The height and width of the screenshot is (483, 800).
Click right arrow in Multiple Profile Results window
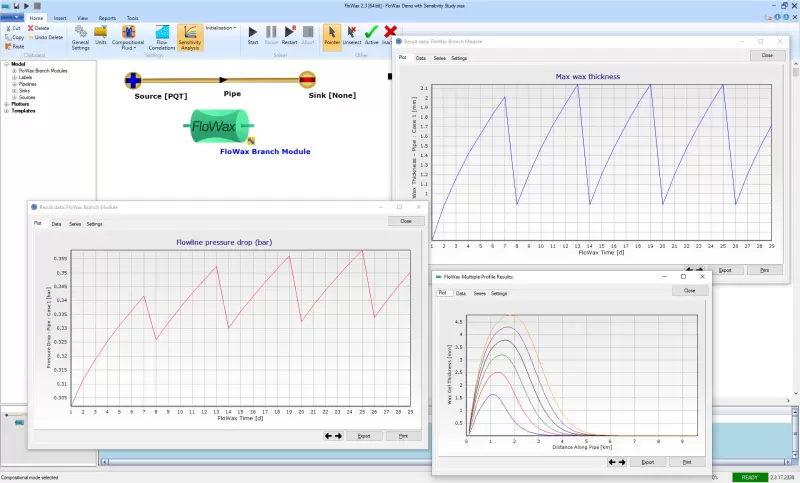pos(622,462)
